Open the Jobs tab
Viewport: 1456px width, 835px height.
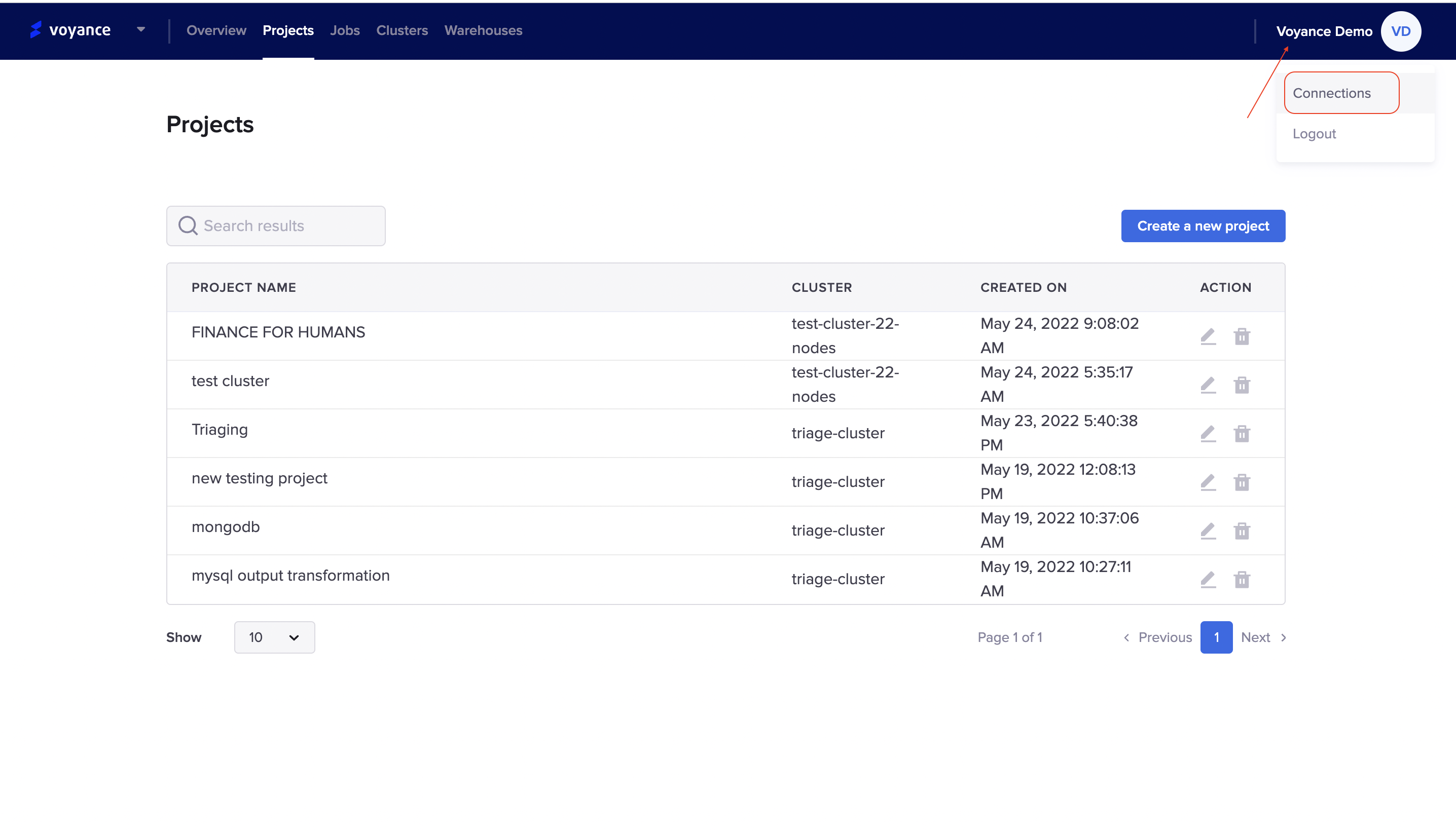coord(345,30)
